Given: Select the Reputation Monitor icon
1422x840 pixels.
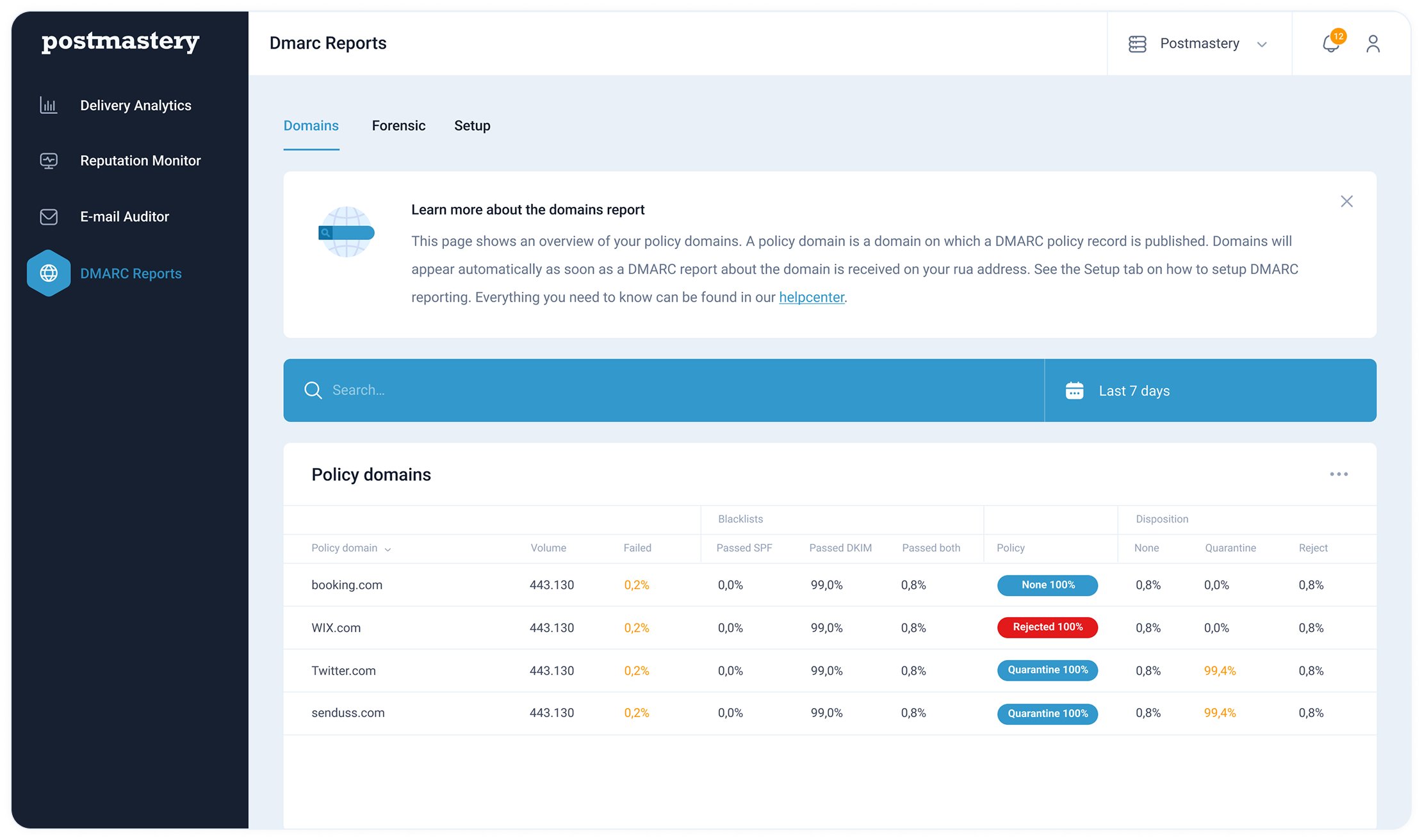Looking at the screenshot, I should click(48, 160).
